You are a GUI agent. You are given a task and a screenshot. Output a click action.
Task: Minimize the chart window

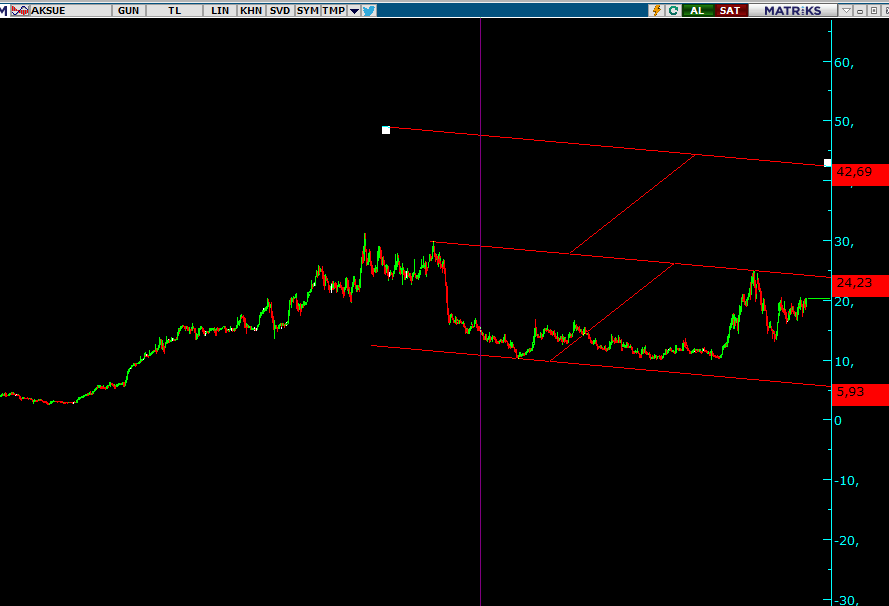click(860, 10)
